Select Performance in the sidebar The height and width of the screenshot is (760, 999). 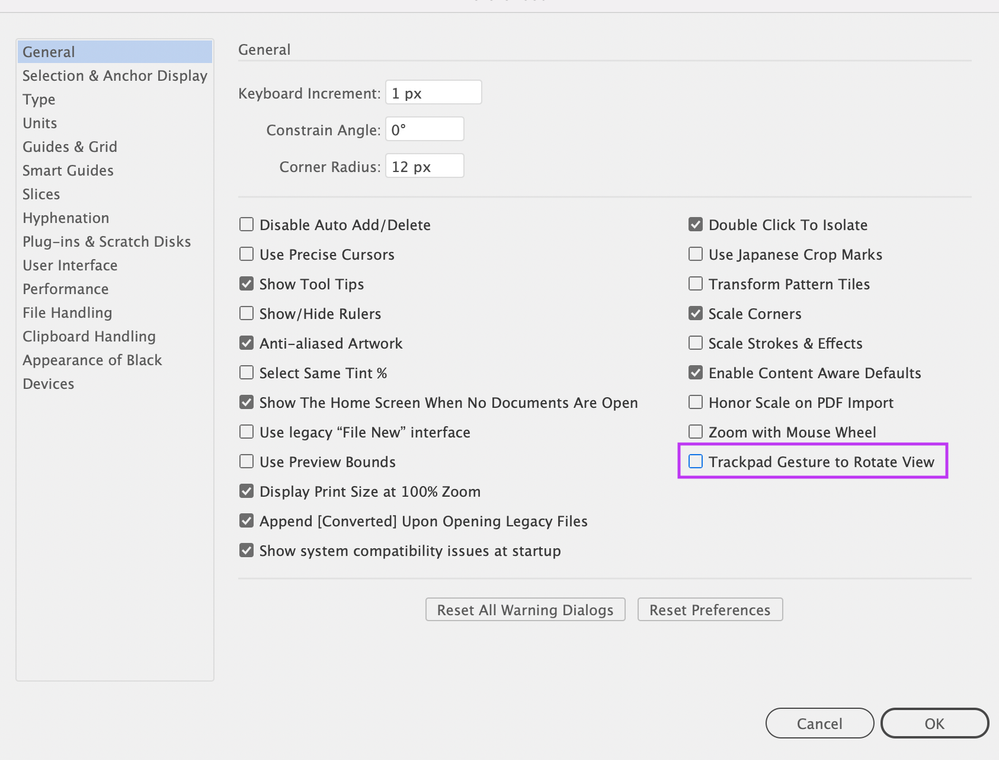pos(66,289)
